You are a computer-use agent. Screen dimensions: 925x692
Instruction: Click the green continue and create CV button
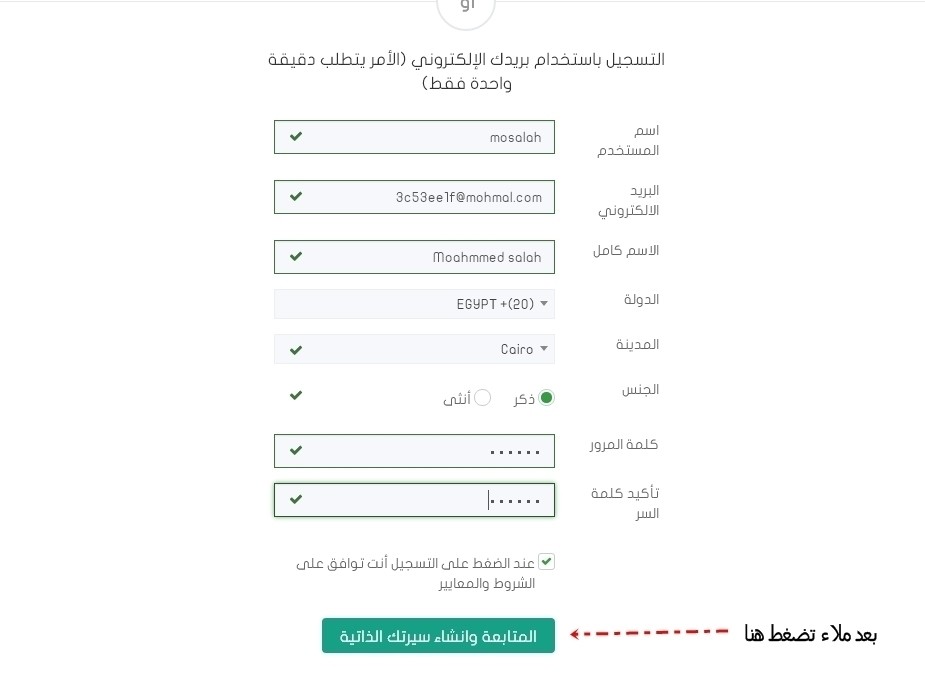(438, 635)
